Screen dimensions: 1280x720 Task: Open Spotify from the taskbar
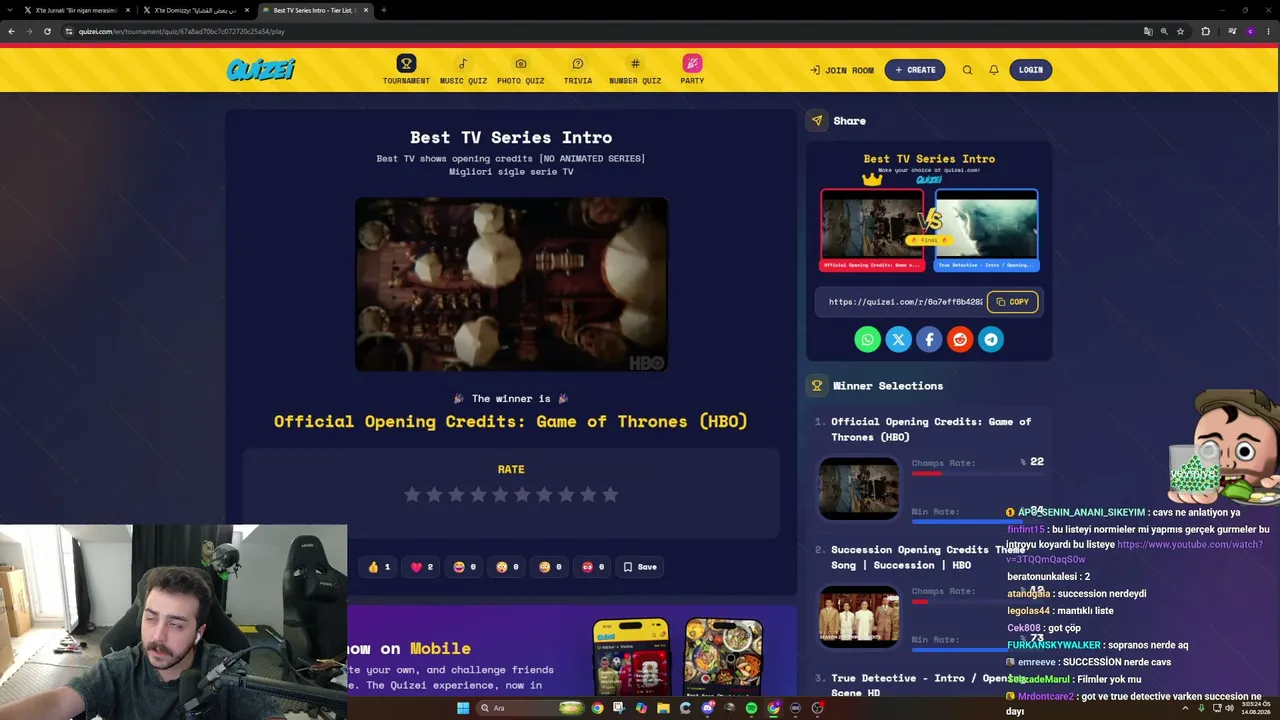click(x=751, y=708)
